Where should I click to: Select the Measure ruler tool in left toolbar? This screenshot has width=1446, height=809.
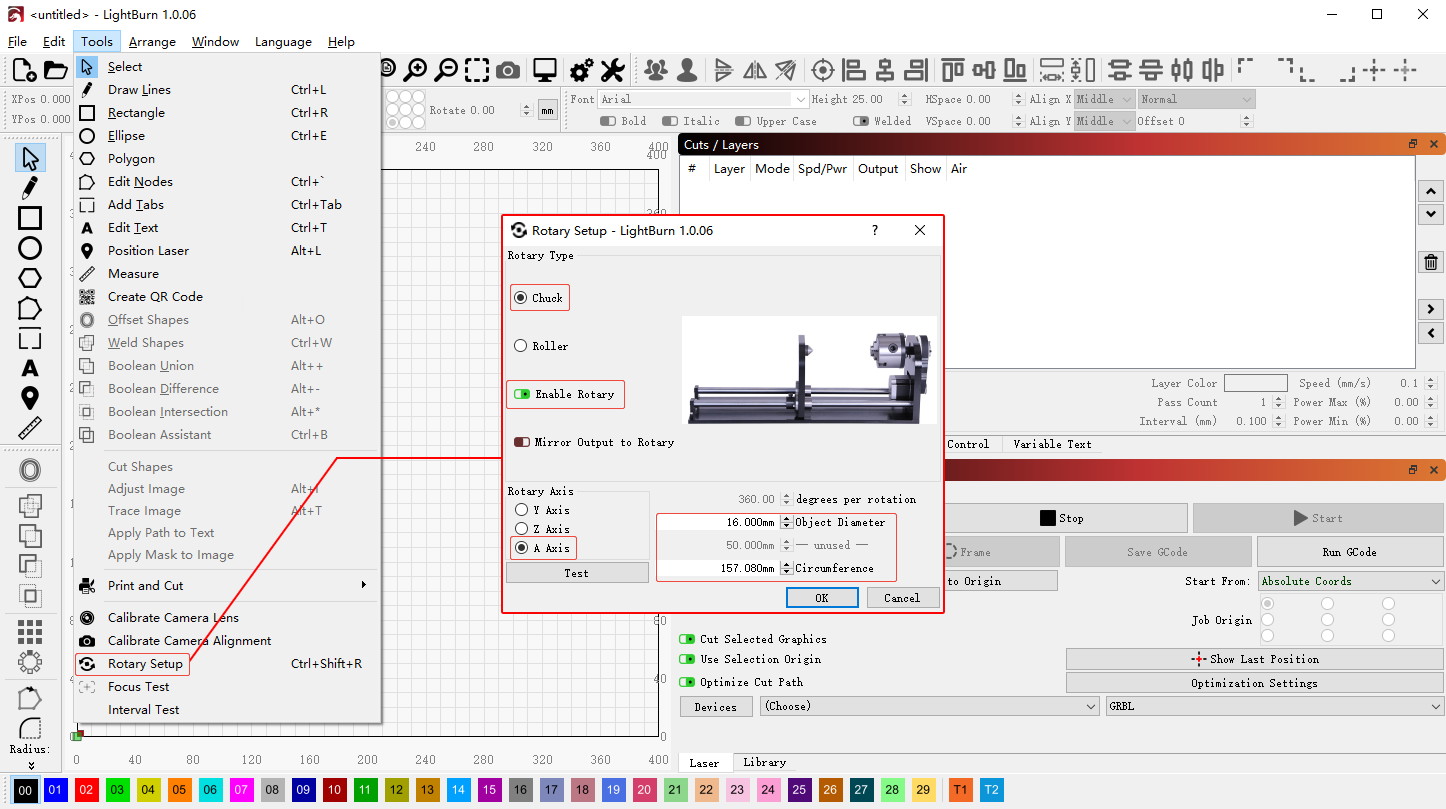(30, 429)
